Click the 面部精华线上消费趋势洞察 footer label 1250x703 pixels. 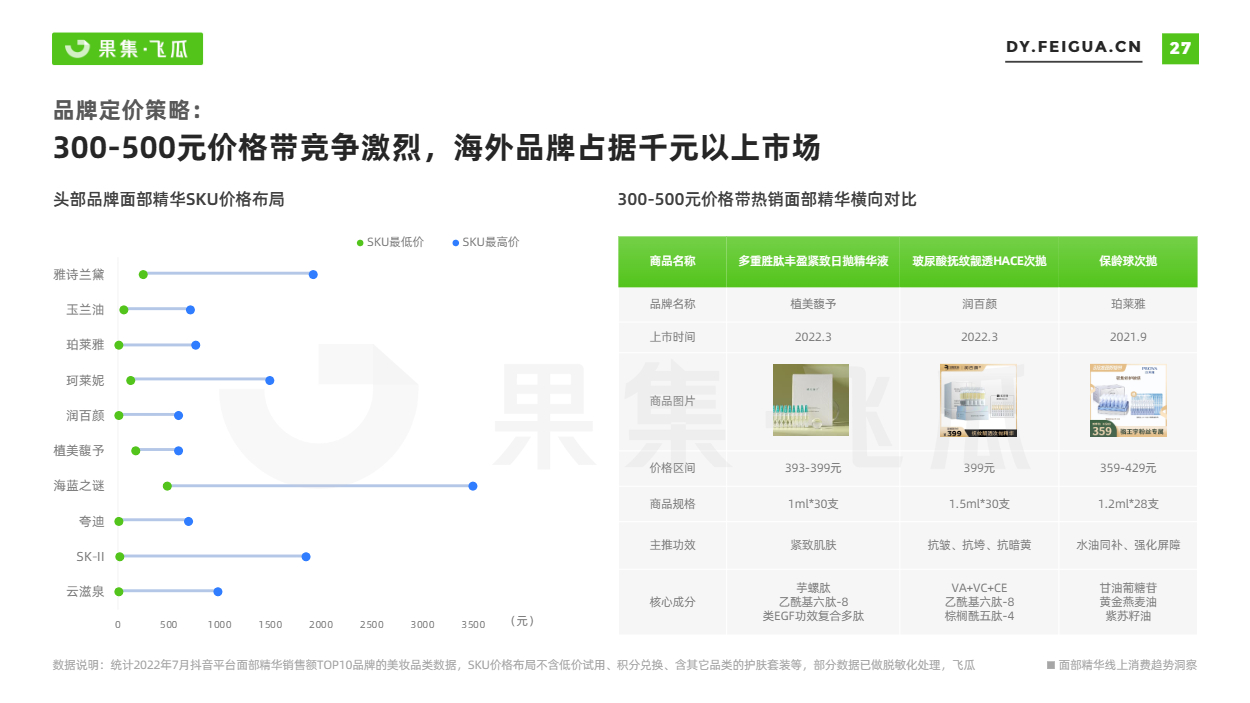[x=1121, y=665]
